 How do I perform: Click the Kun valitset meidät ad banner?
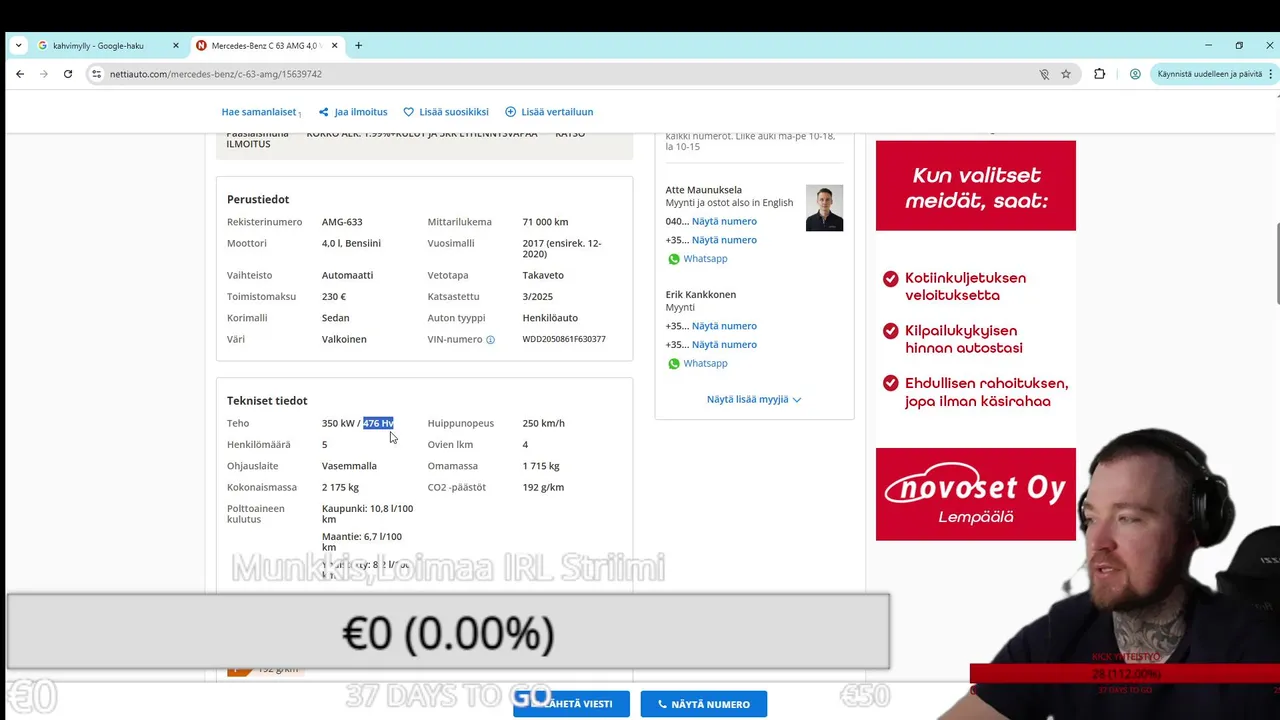pyautogui.click(x=976, y=186)
